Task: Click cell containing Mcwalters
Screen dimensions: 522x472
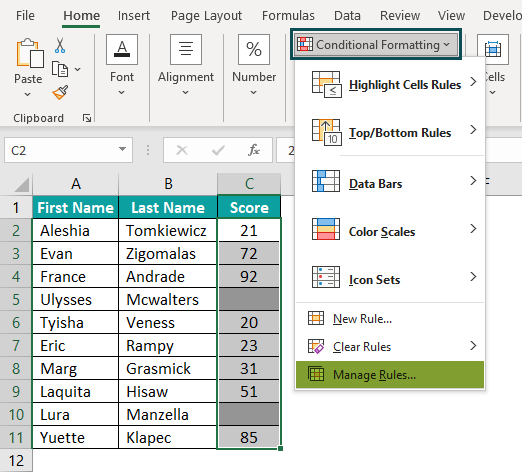Action: (168, 299)
